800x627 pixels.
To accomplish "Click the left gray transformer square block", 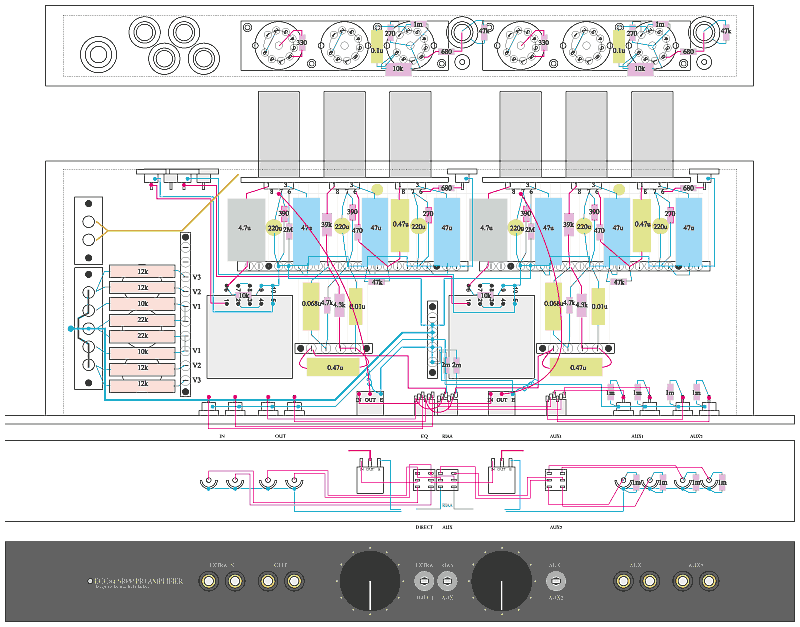I will 249,337.
